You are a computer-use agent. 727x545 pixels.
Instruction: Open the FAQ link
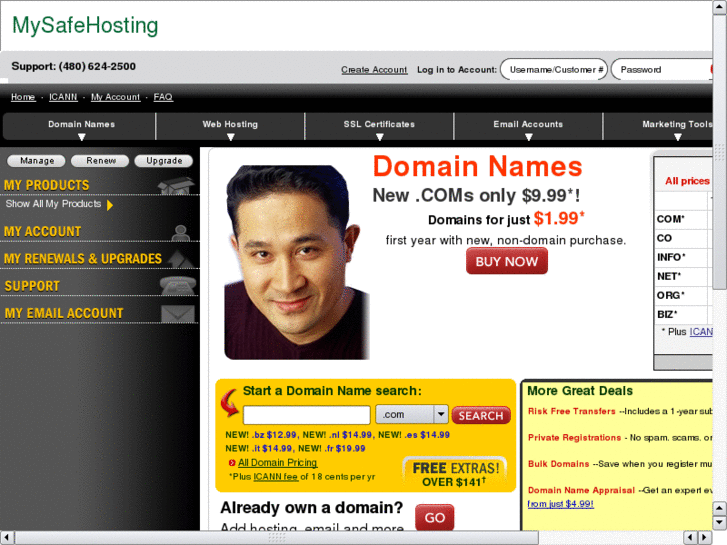[x=163, y=97]
